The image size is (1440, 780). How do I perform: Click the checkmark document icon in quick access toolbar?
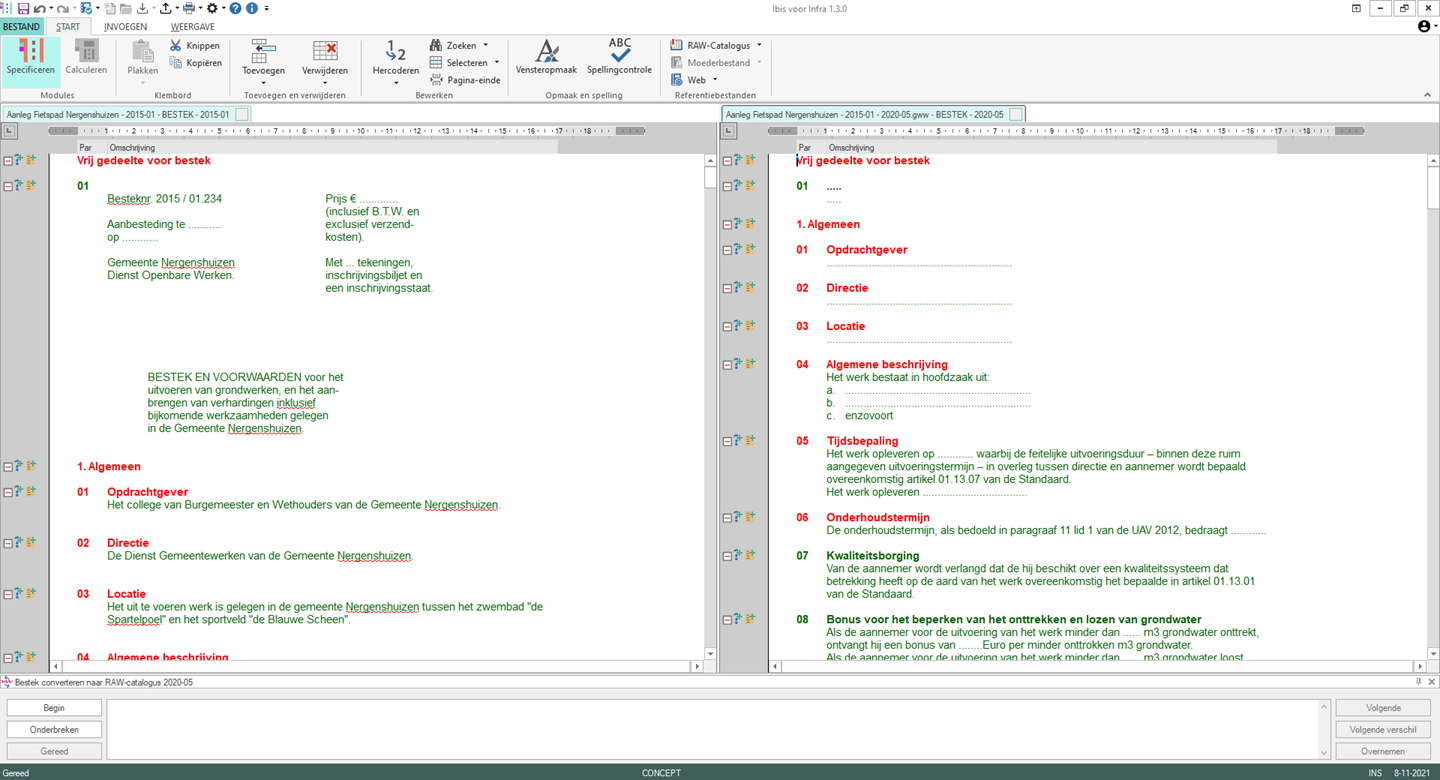coord(86,8)
